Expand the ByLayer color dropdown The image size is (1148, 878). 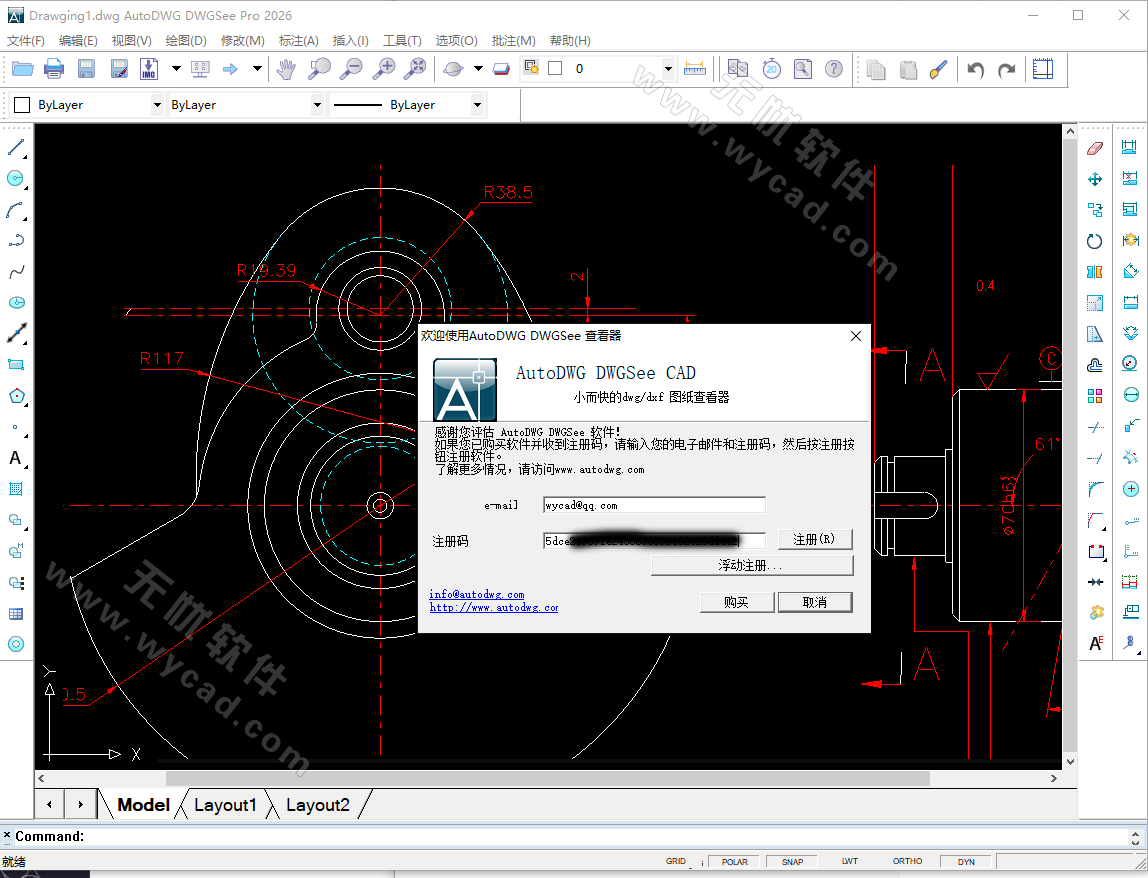click(157, 105)
